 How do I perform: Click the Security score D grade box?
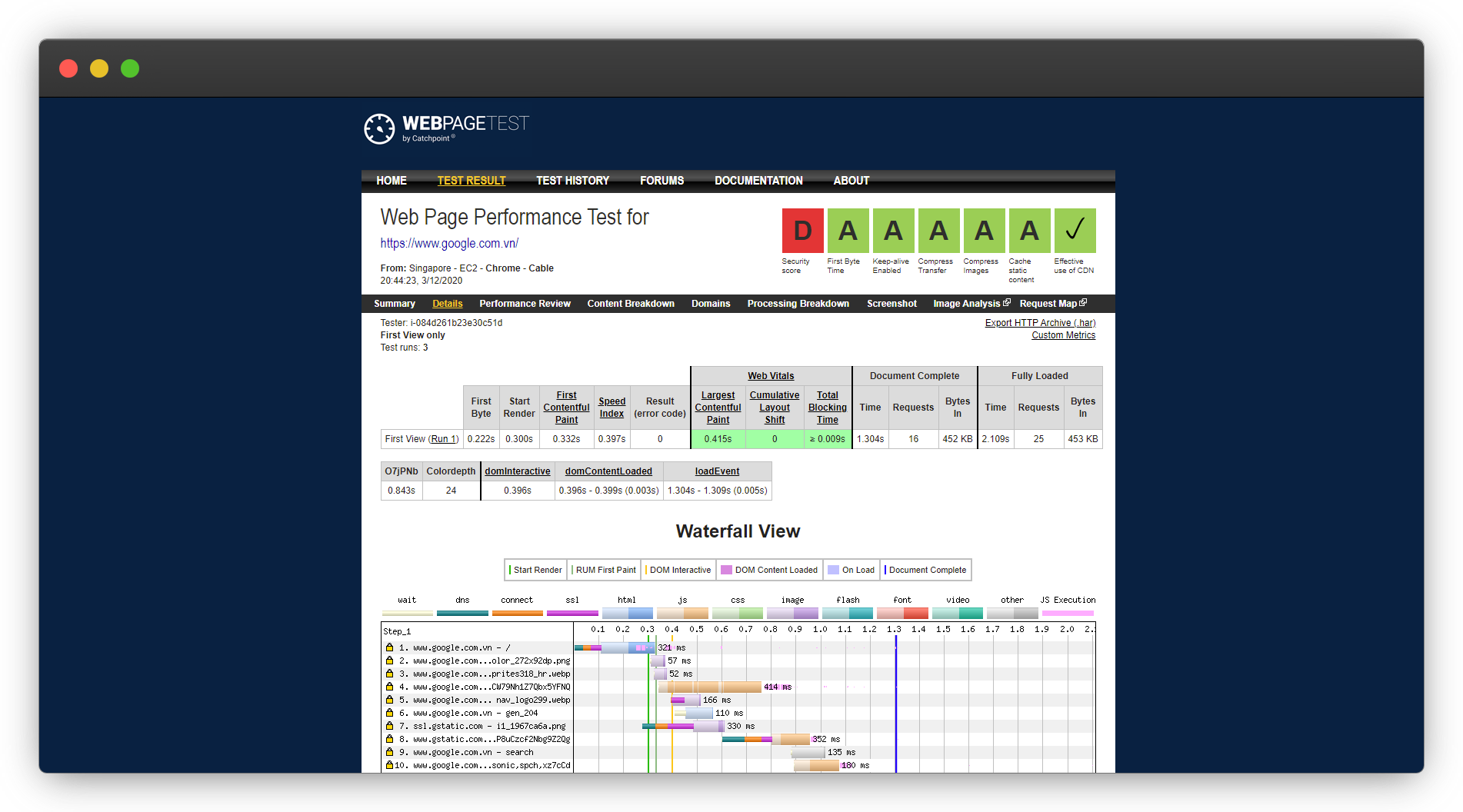tap(802, 231)
